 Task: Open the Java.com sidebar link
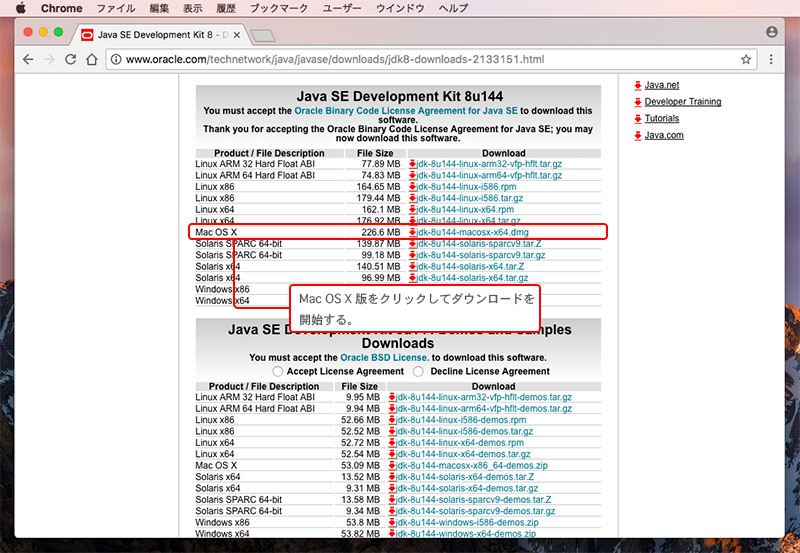pyautogui.click(x=664, y=135)
